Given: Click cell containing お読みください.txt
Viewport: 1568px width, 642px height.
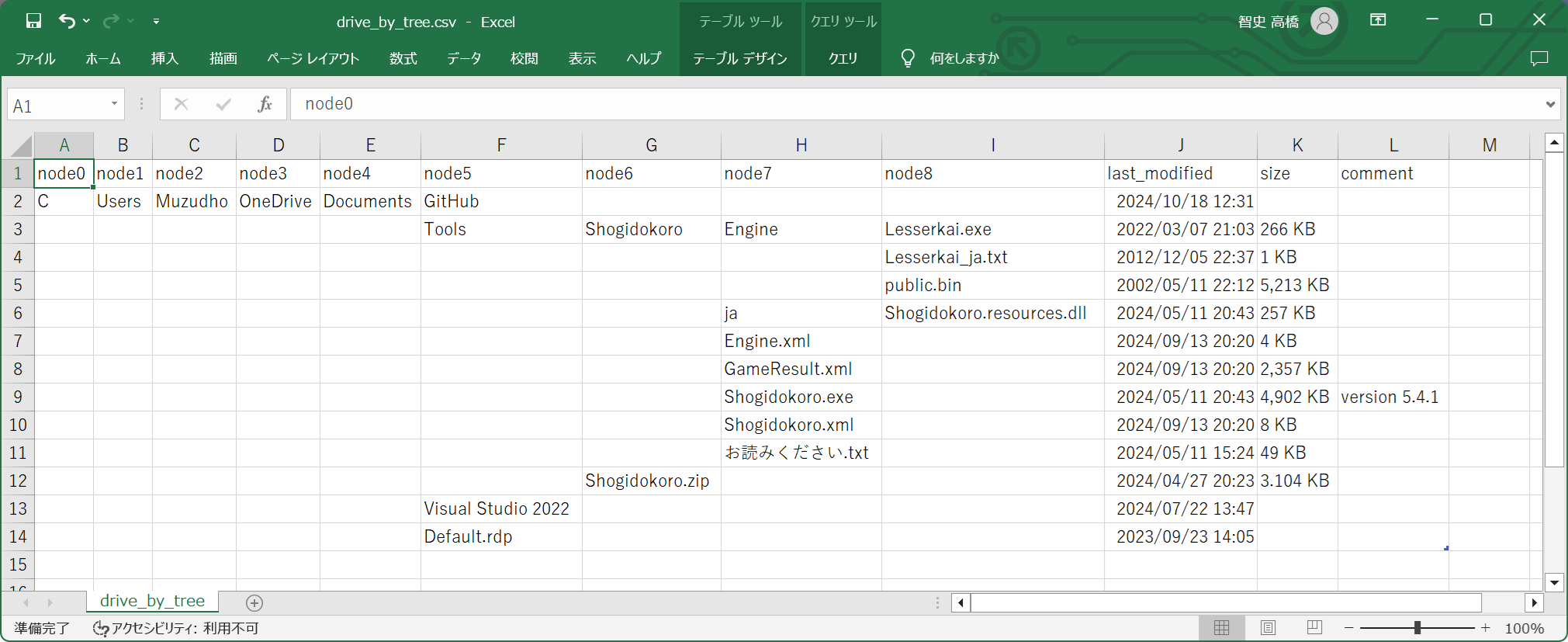Looking at the screenshot, I should coord(801,453).
